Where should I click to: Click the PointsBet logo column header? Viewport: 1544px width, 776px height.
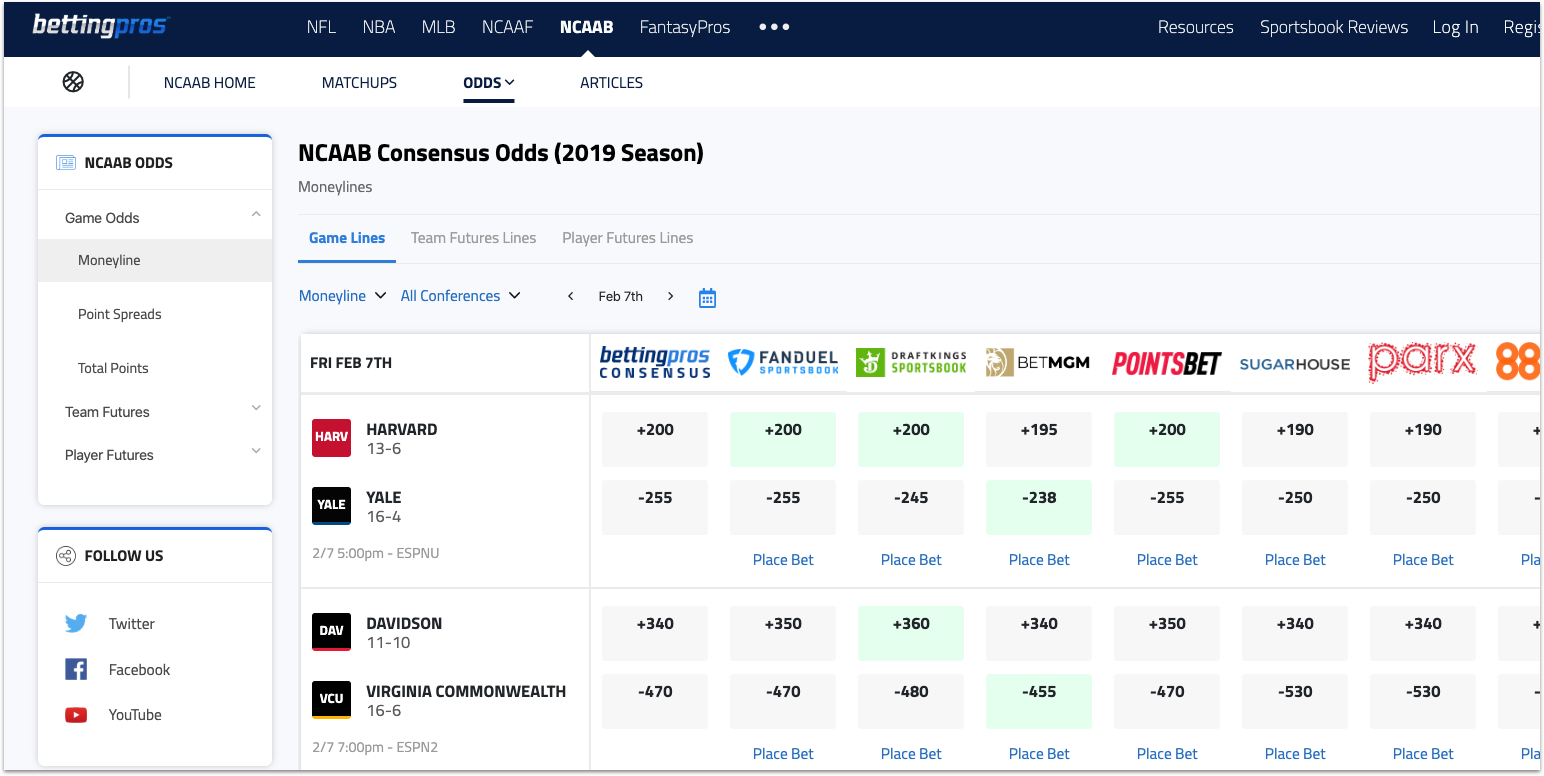[x=1166, y=363]
